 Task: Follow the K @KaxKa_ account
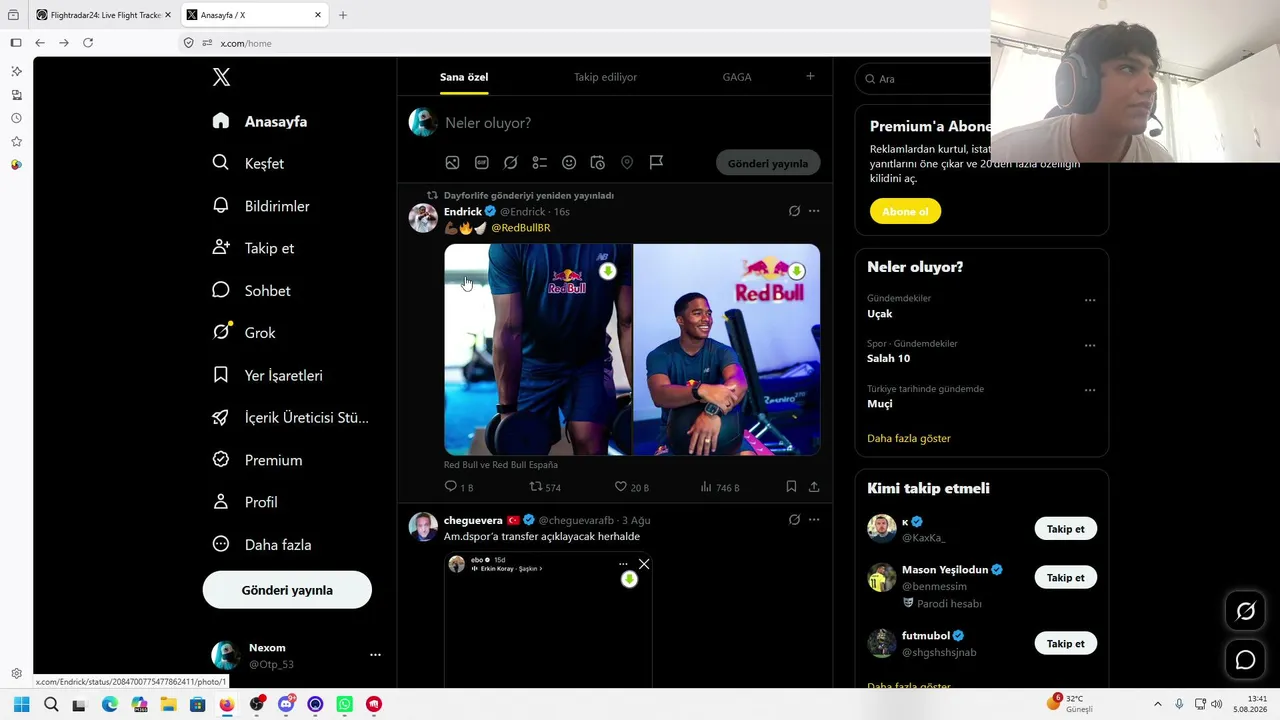(1065, 529)
